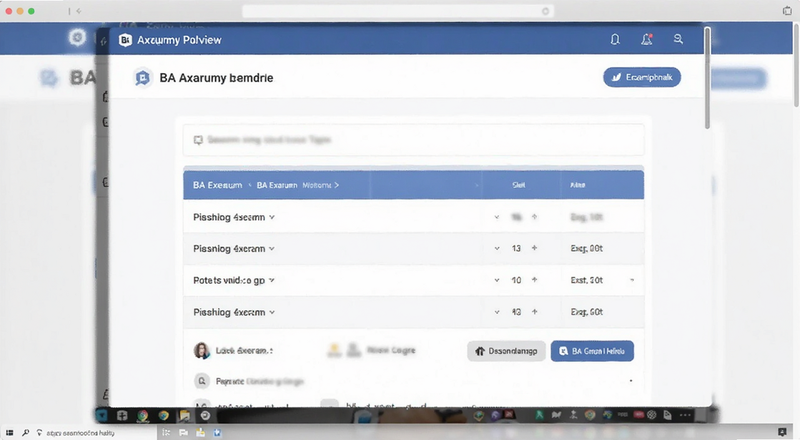Sort by the Ateo column header
800x440 pixels.
pyautogui.click(x=578, y=185)
